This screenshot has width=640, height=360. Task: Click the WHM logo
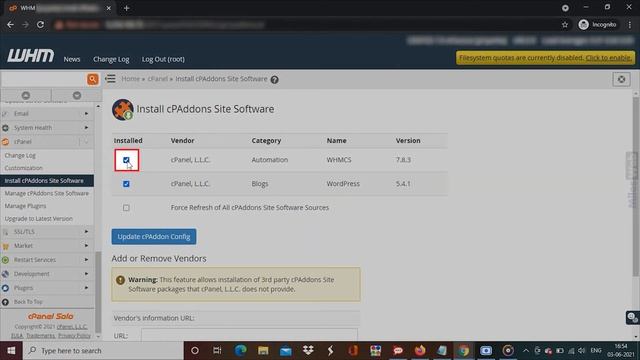(31, 56)
